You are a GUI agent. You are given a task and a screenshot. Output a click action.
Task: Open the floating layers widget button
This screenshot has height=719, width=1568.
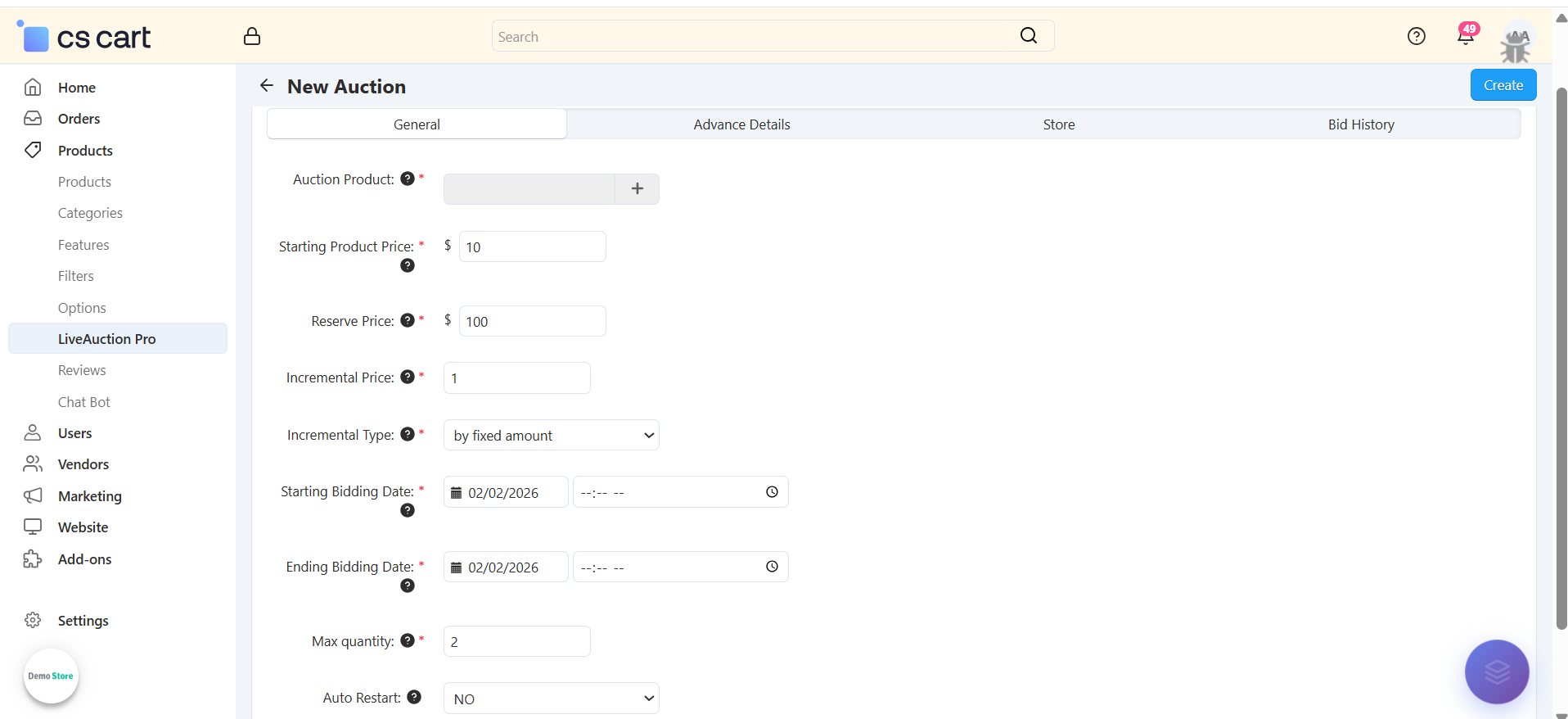(x=1496, y=672)
